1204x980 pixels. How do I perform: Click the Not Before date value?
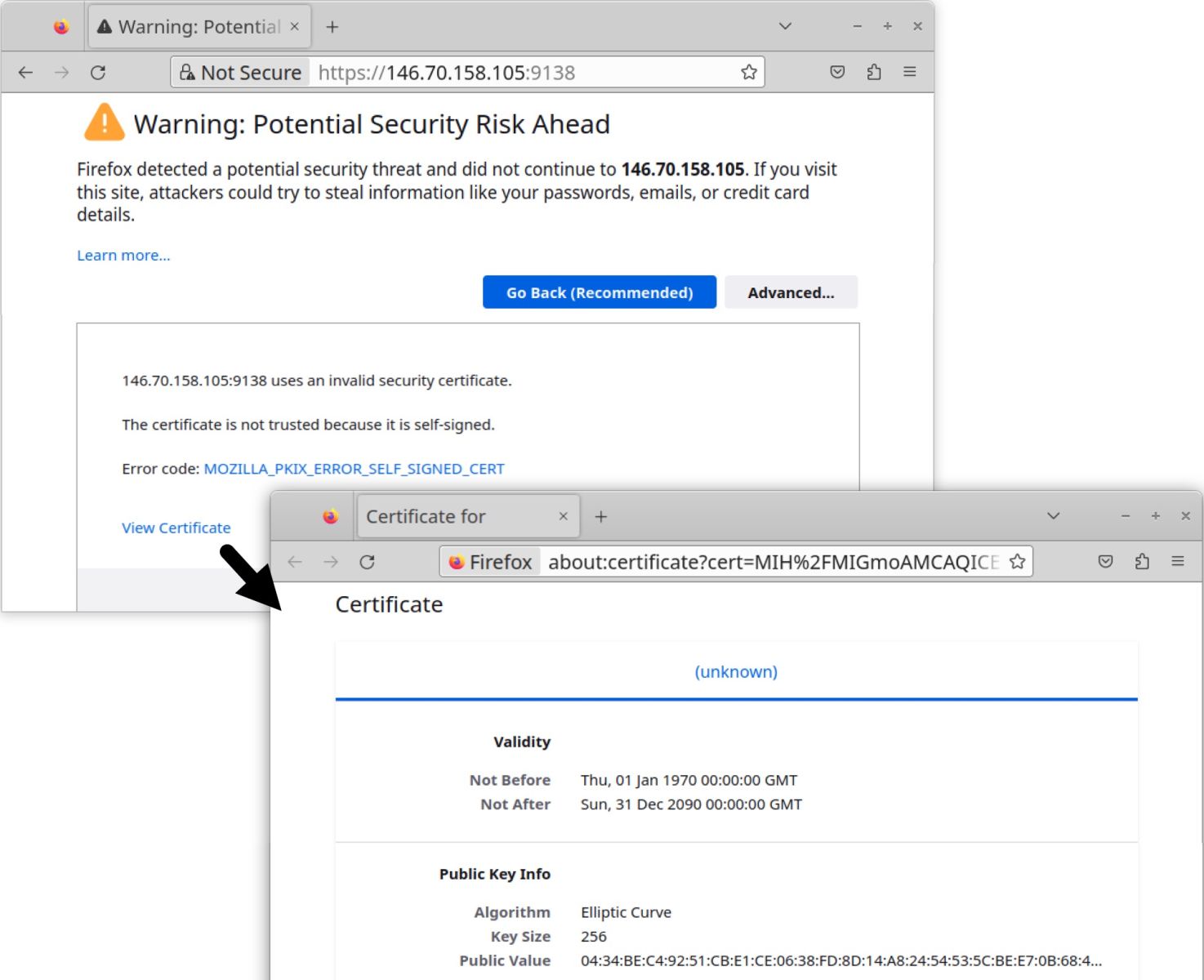click(x=689, y=780)
